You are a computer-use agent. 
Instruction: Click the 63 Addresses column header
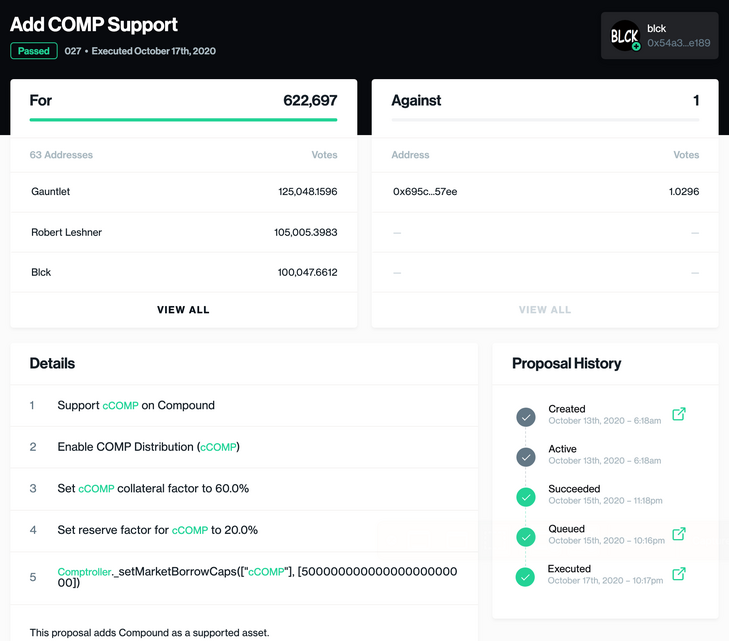click(61, 155)
